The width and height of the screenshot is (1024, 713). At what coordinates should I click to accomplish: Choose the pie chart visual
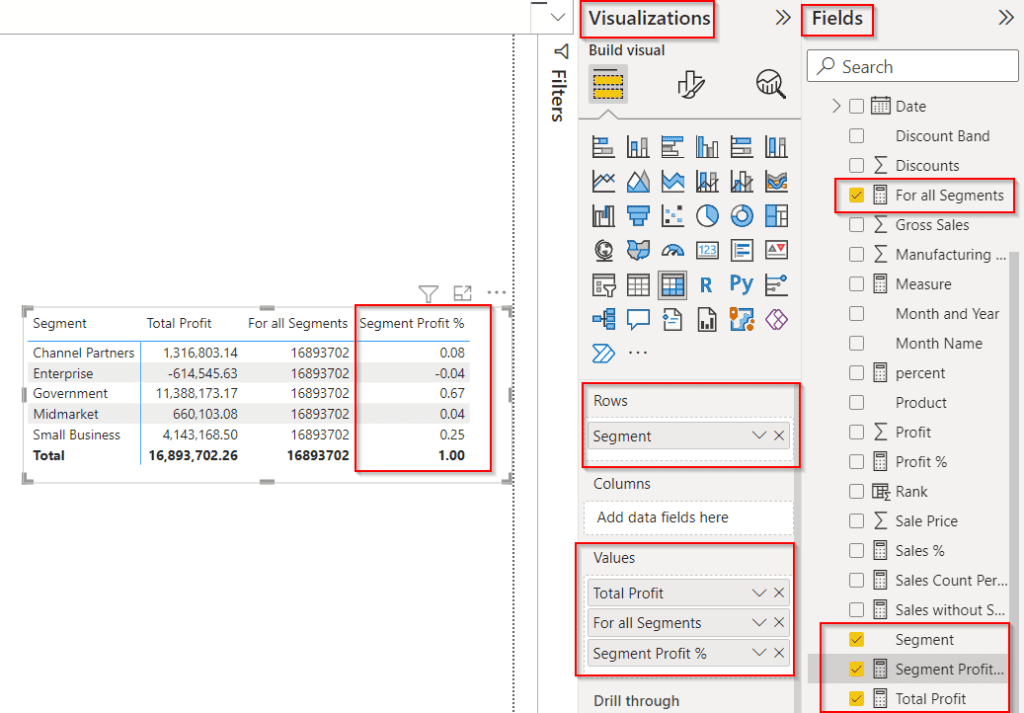point(707,215)
